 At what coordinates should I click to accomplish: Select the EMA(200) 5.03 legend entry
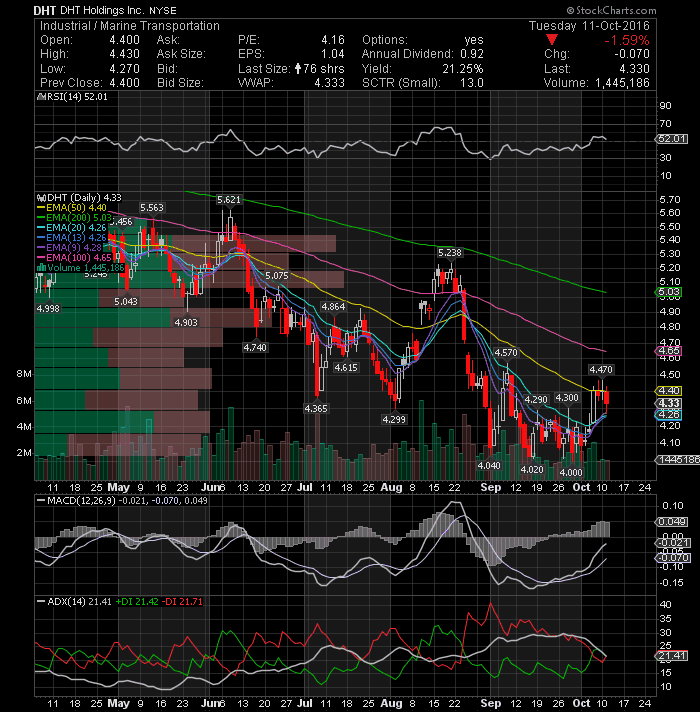74,218
